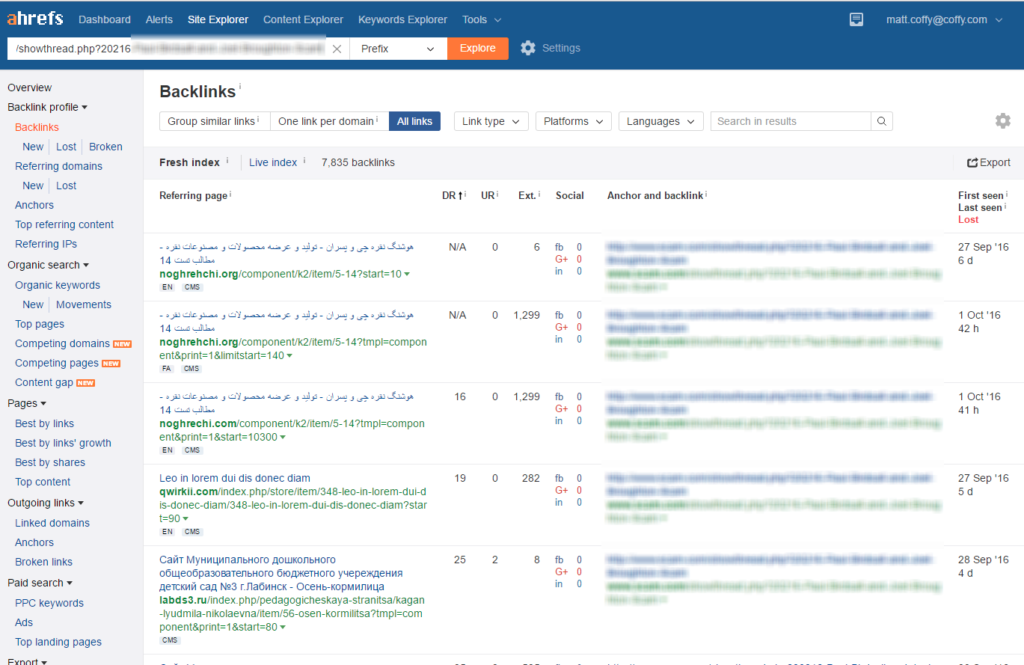Sort by Ext. column header
The height and width of the screenshot is (665, 1024).
[528, 195]
